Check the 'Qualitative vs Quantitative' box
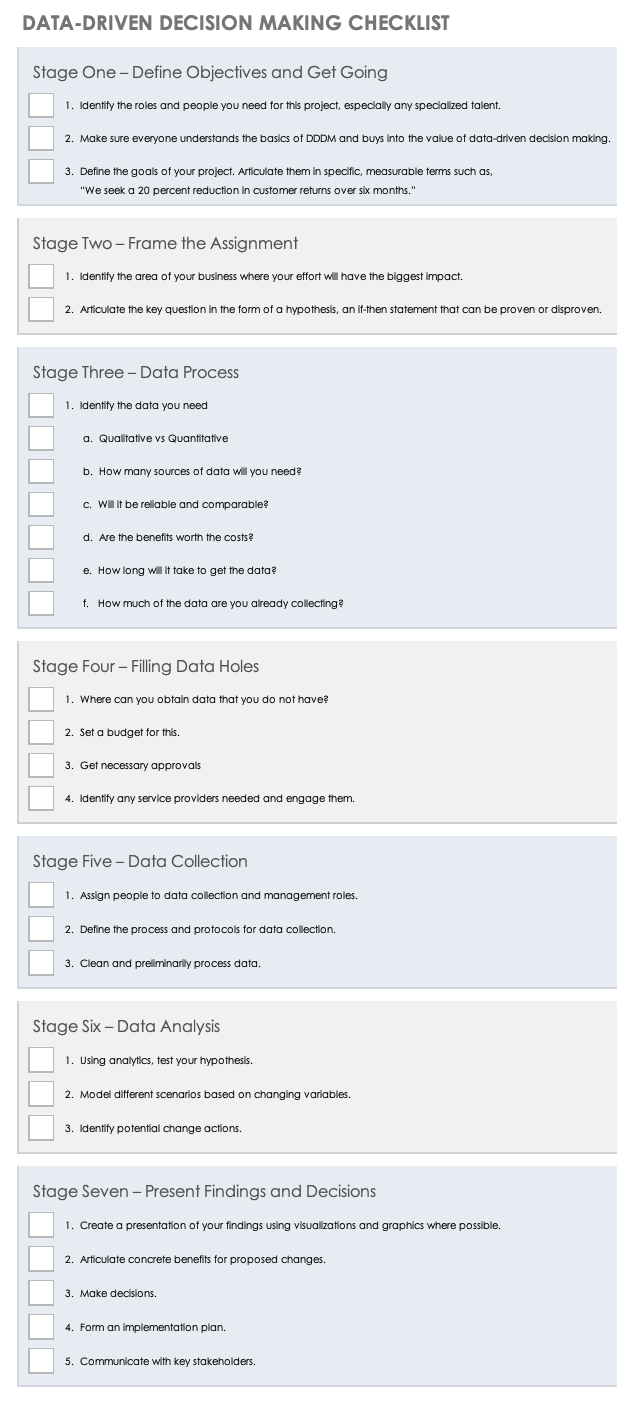Viewport: 637px width, 1413px height. [x=41, y=438]
